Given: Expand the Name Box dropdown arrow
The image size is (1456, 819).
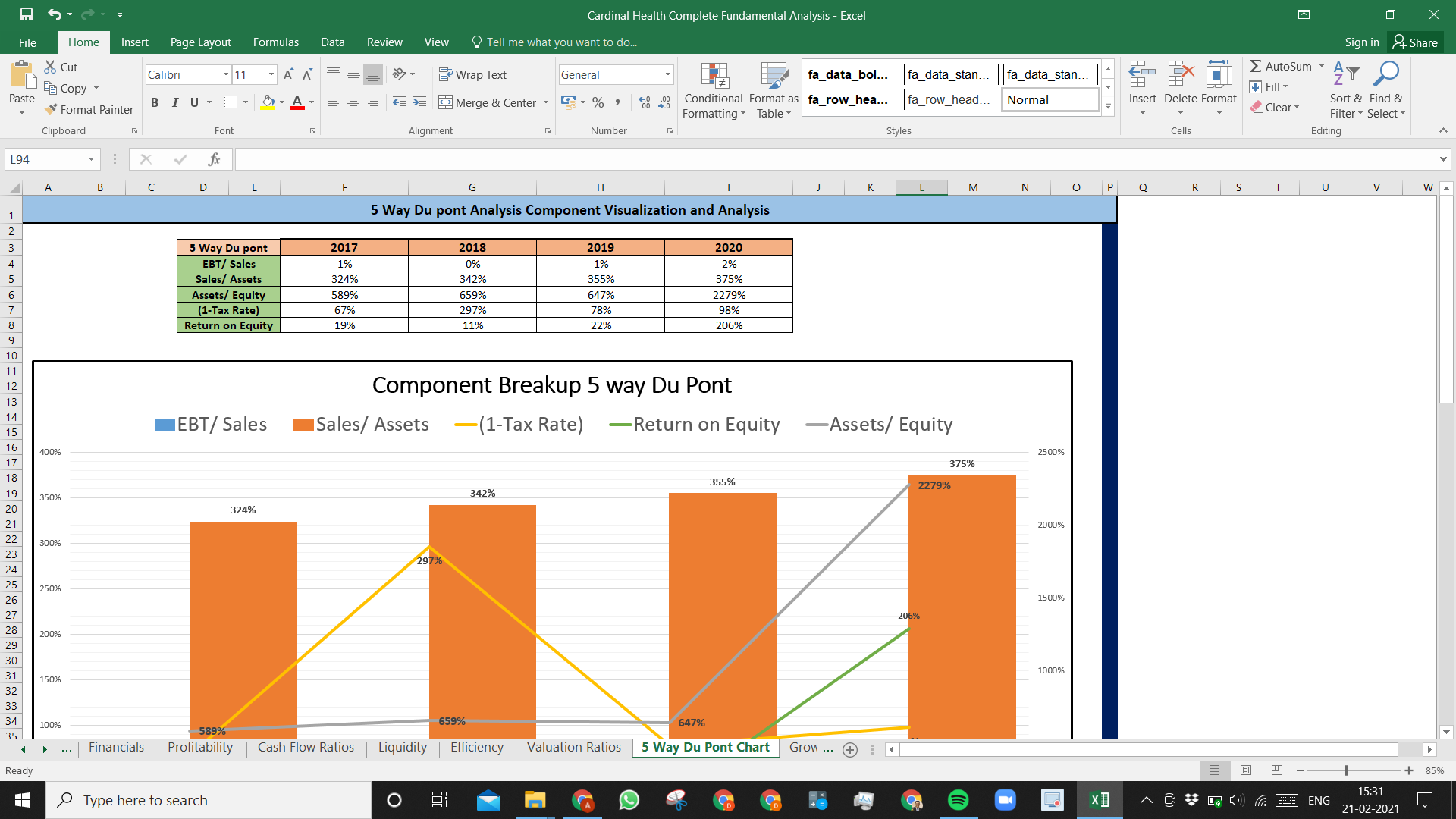Looking at the screenshot, I should (91, 159).
